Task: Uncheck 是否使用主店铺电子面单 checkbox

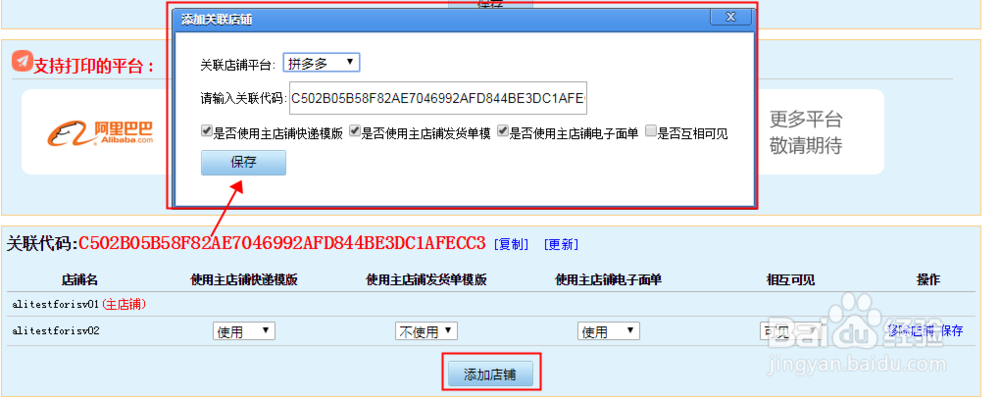Action: pyautogui.click(x=503, y=131)
